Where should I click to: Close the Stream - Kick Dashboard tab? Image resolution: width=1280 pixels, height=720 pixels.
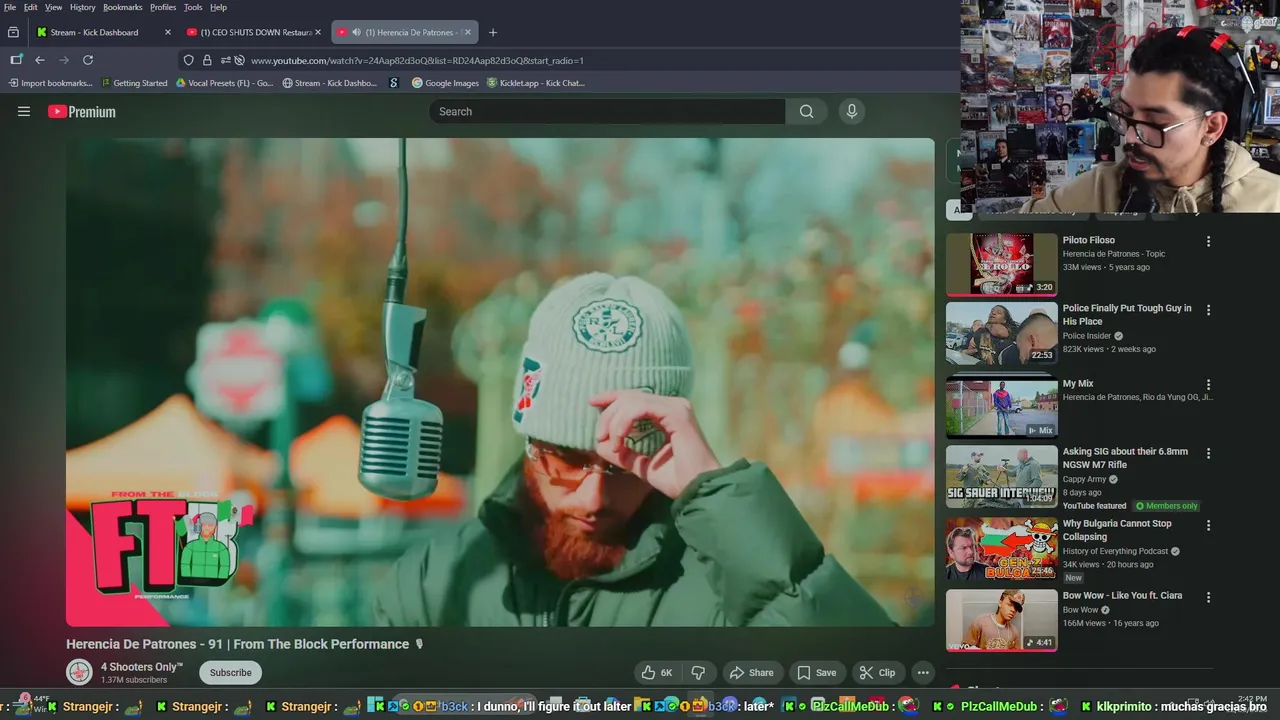pyautogui.click(x=167, y=32)
